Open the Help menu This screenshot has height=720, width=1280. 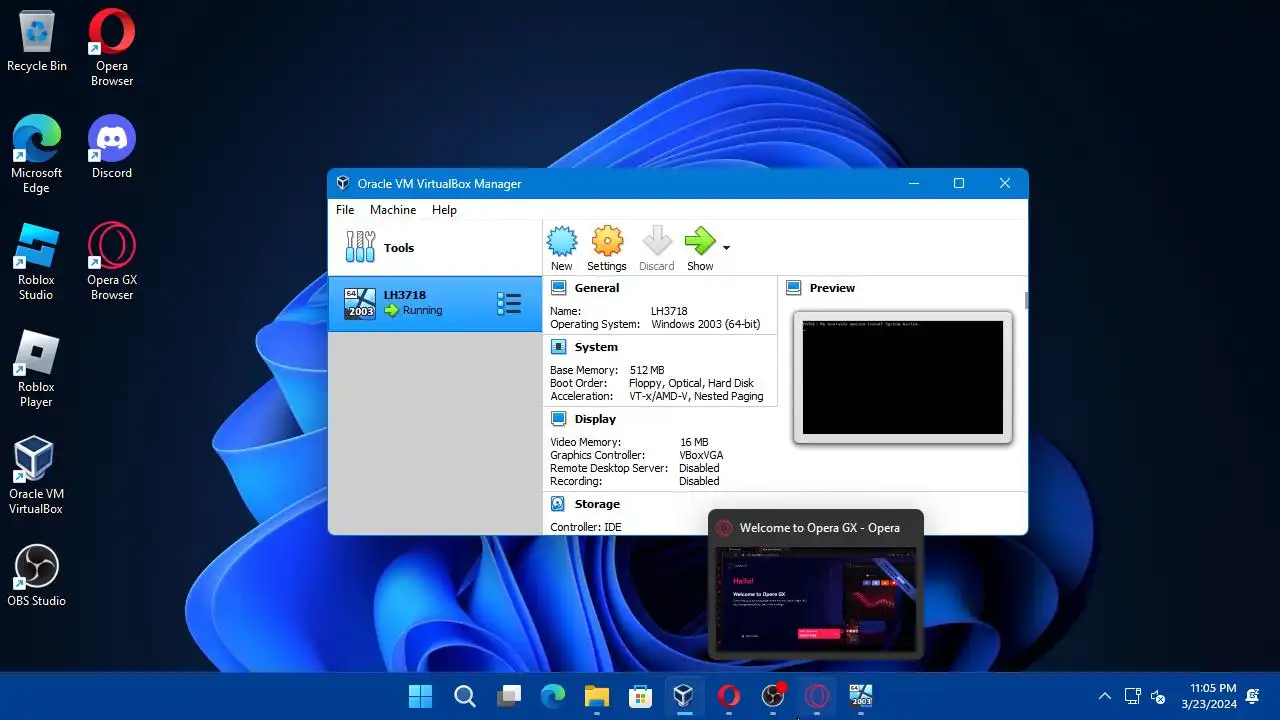[x=444, y=210]
